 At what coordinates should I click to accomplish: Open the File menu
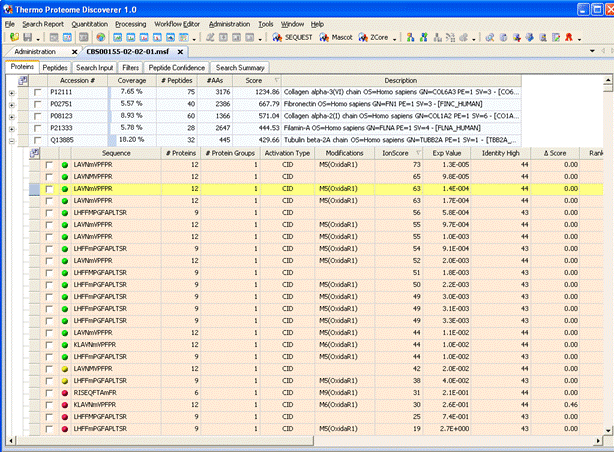[x=10, y=24]
